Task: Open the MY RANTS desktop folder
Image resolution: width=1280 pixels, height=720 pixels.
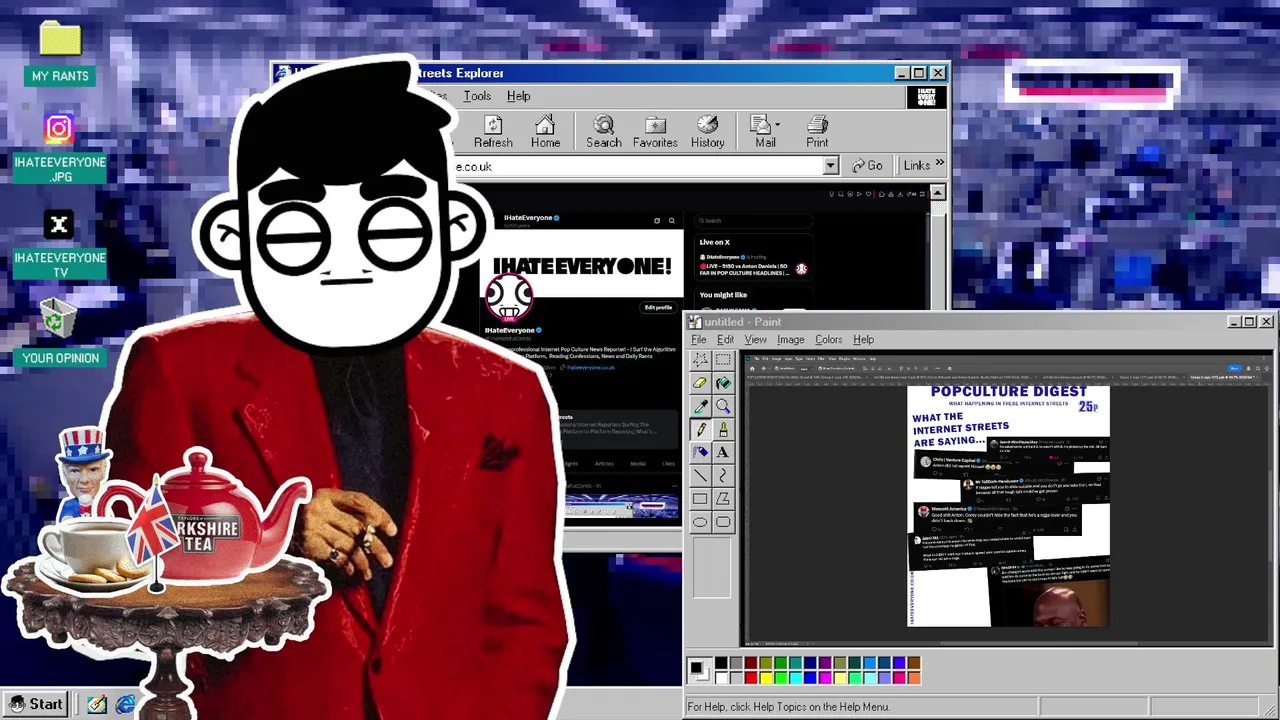Action: point(60,52)
